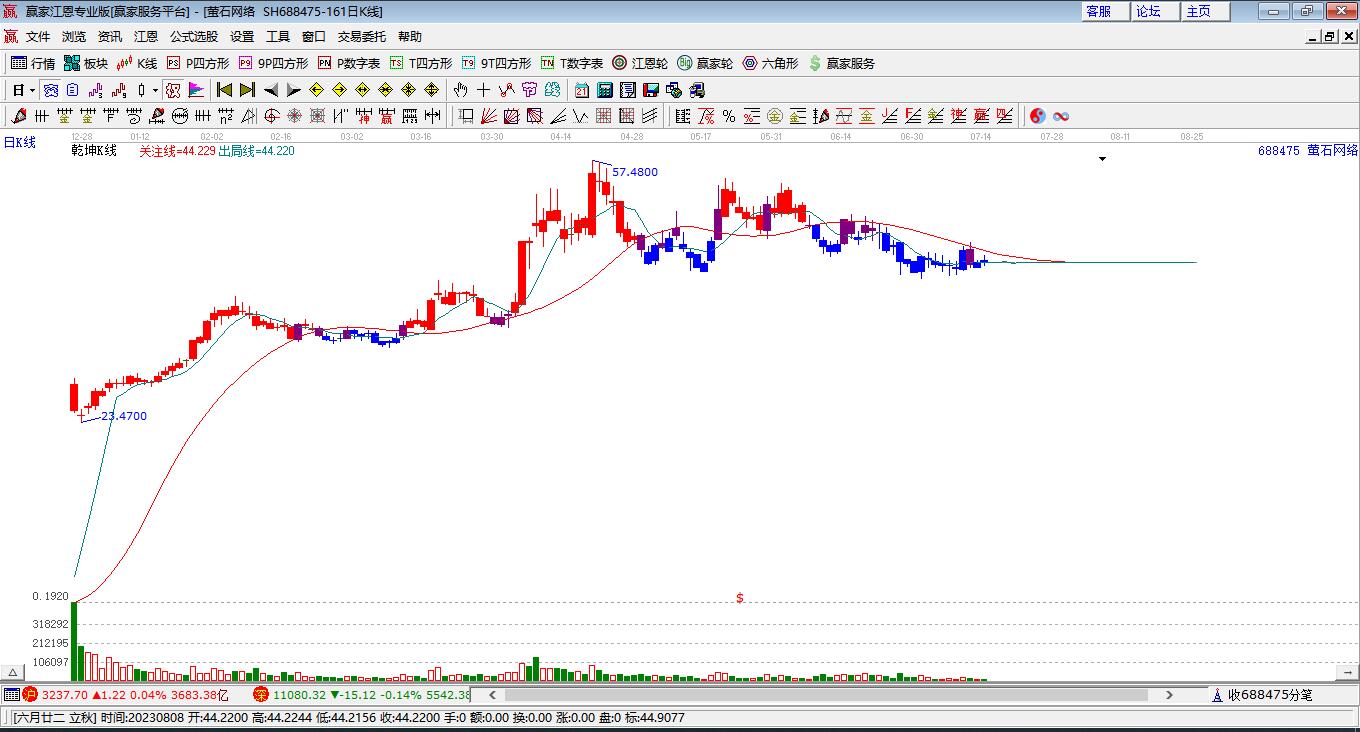Open the 工具 menu
1360x732 pixels.
(278, 37)
